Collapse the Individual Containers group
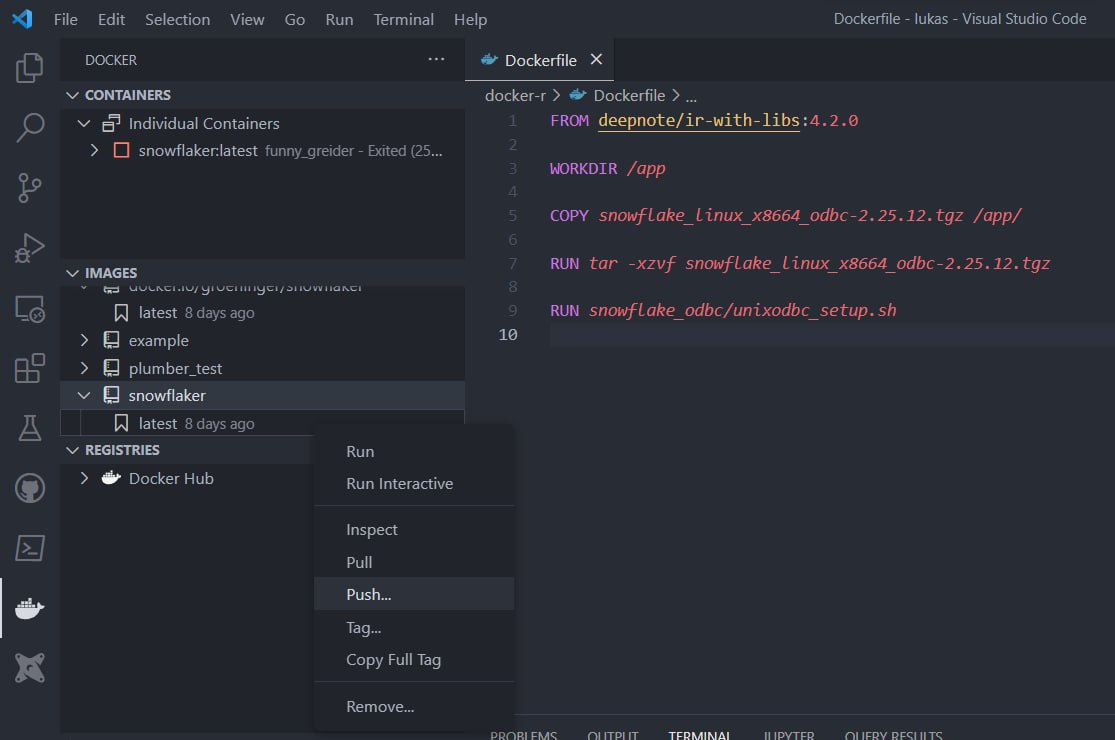 [84, 124]
